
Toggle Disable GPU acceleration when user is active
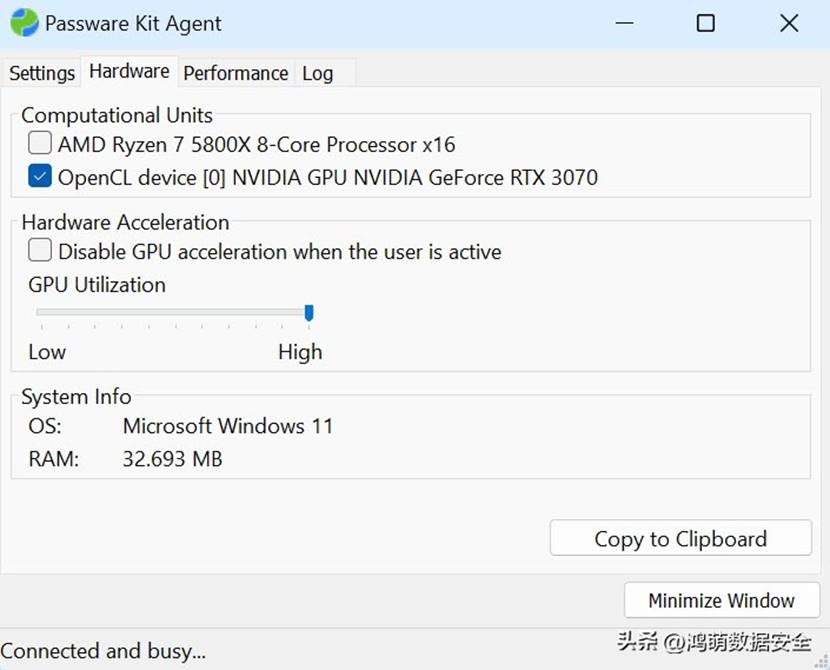tap(40, 250)
